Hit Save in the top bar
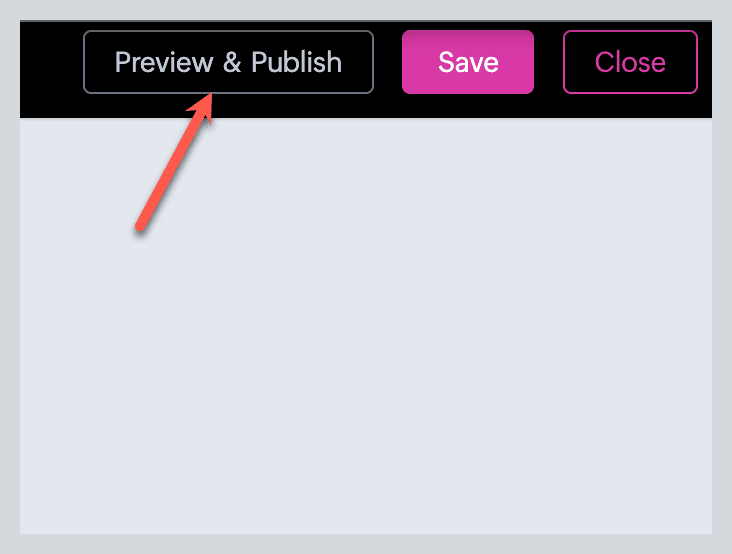Viewport: 732px width, 554px height. point(468,62)
